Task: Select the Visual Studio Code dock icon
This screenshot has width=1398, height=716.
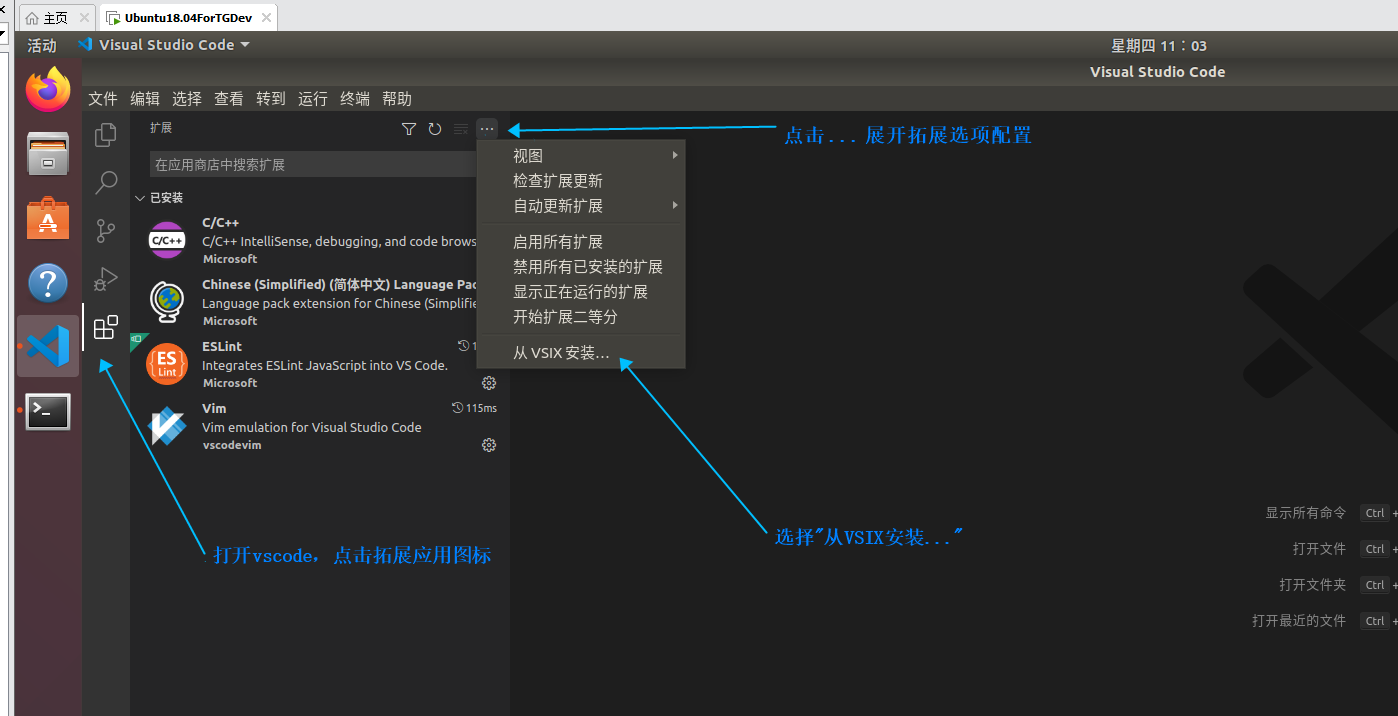Action: tap(48, 346)
